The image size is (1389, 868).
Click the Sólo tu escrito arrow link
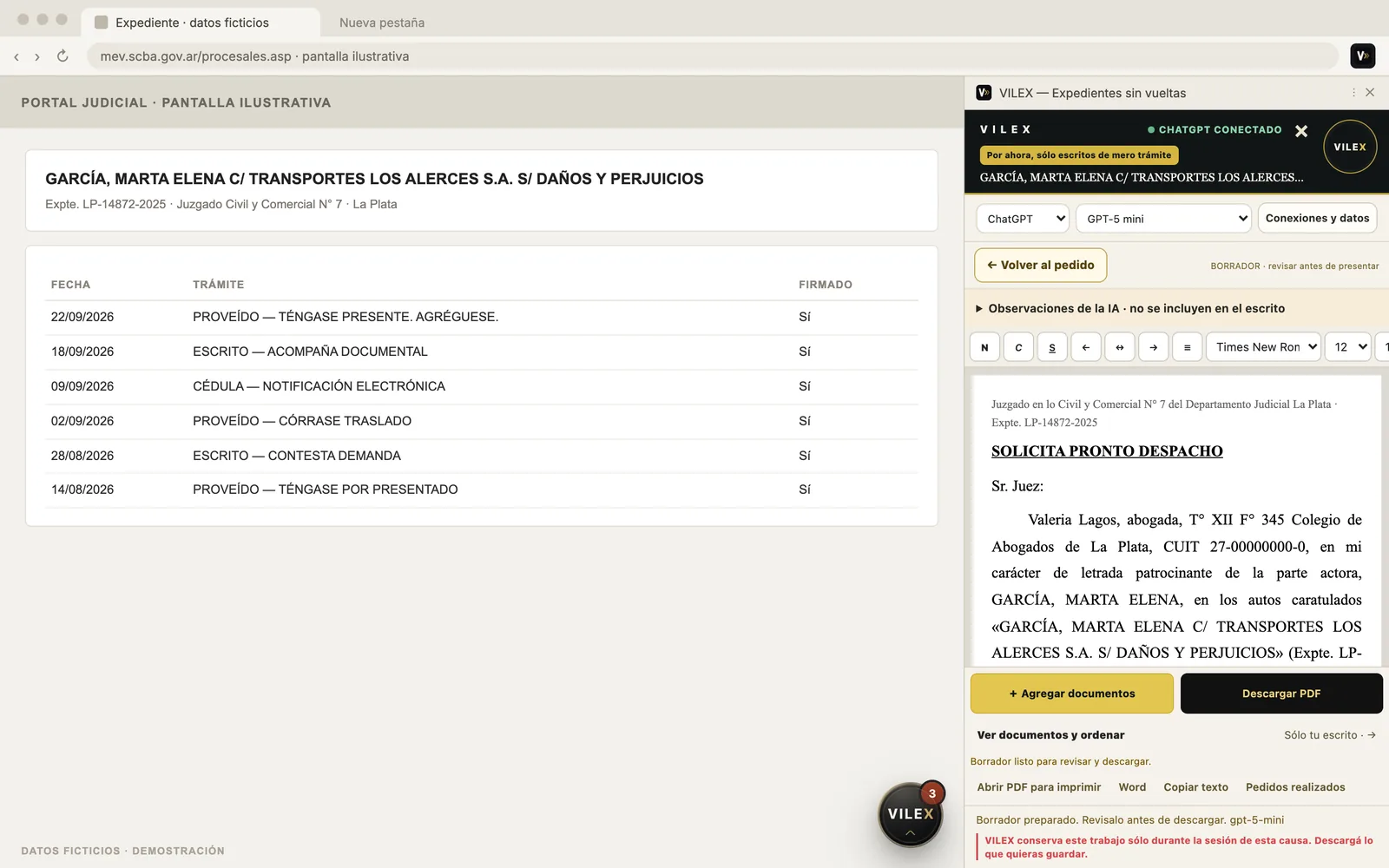pyautogui.click(x=1330, y=735)
